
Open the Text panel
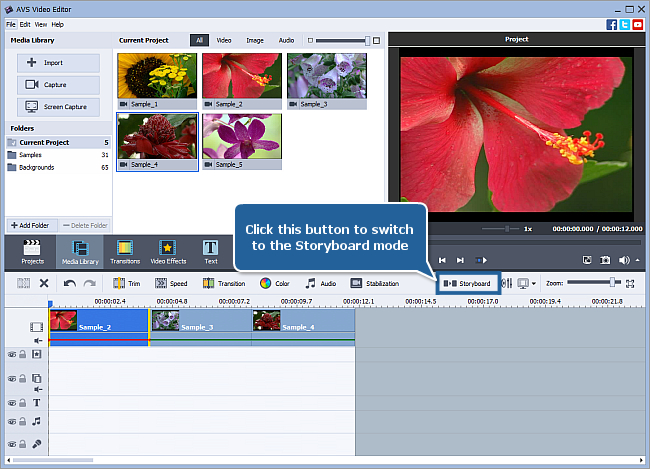[211, 252]
